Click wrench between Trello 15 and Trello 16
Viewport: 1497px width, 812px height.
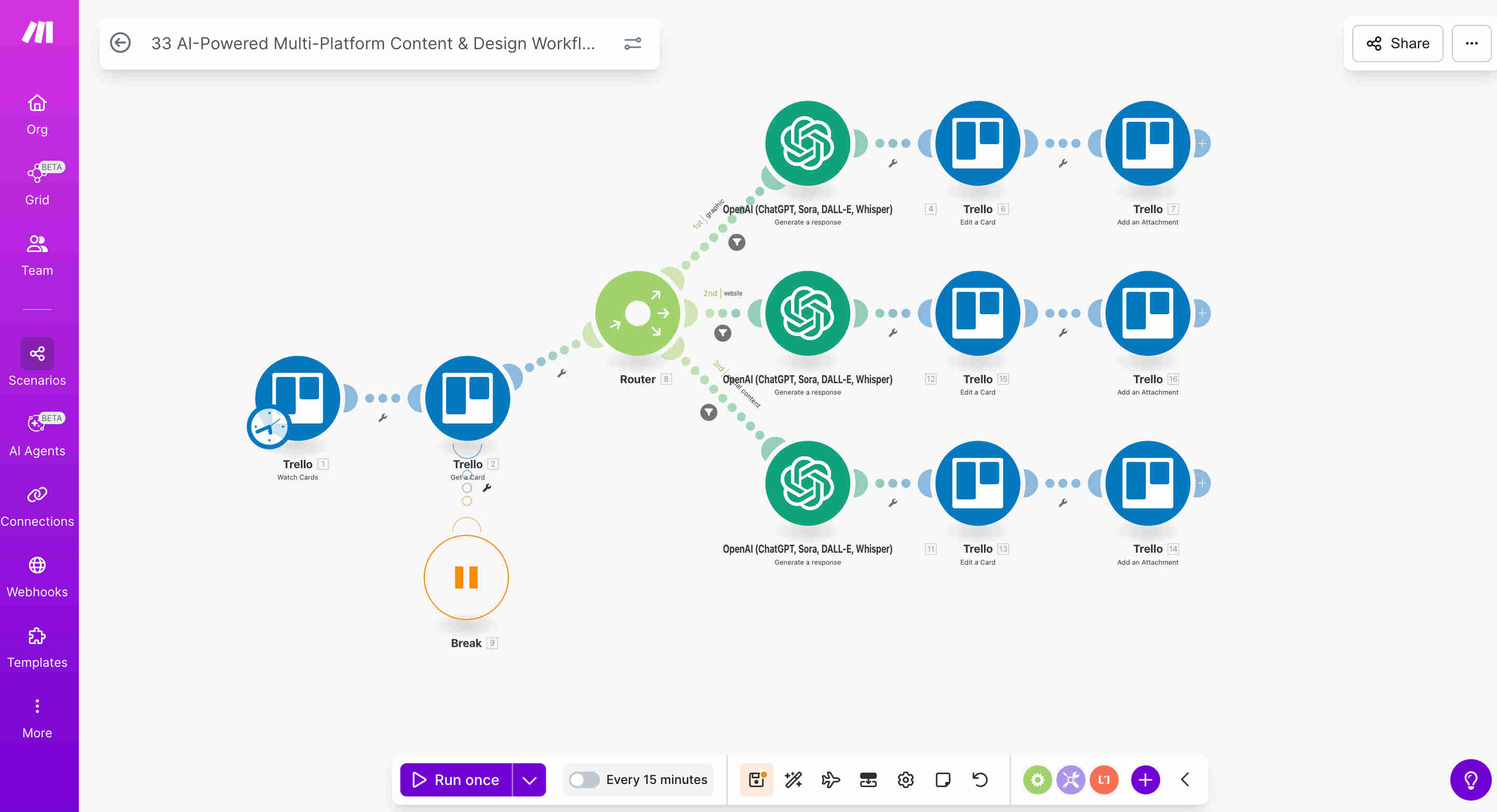1063,333
